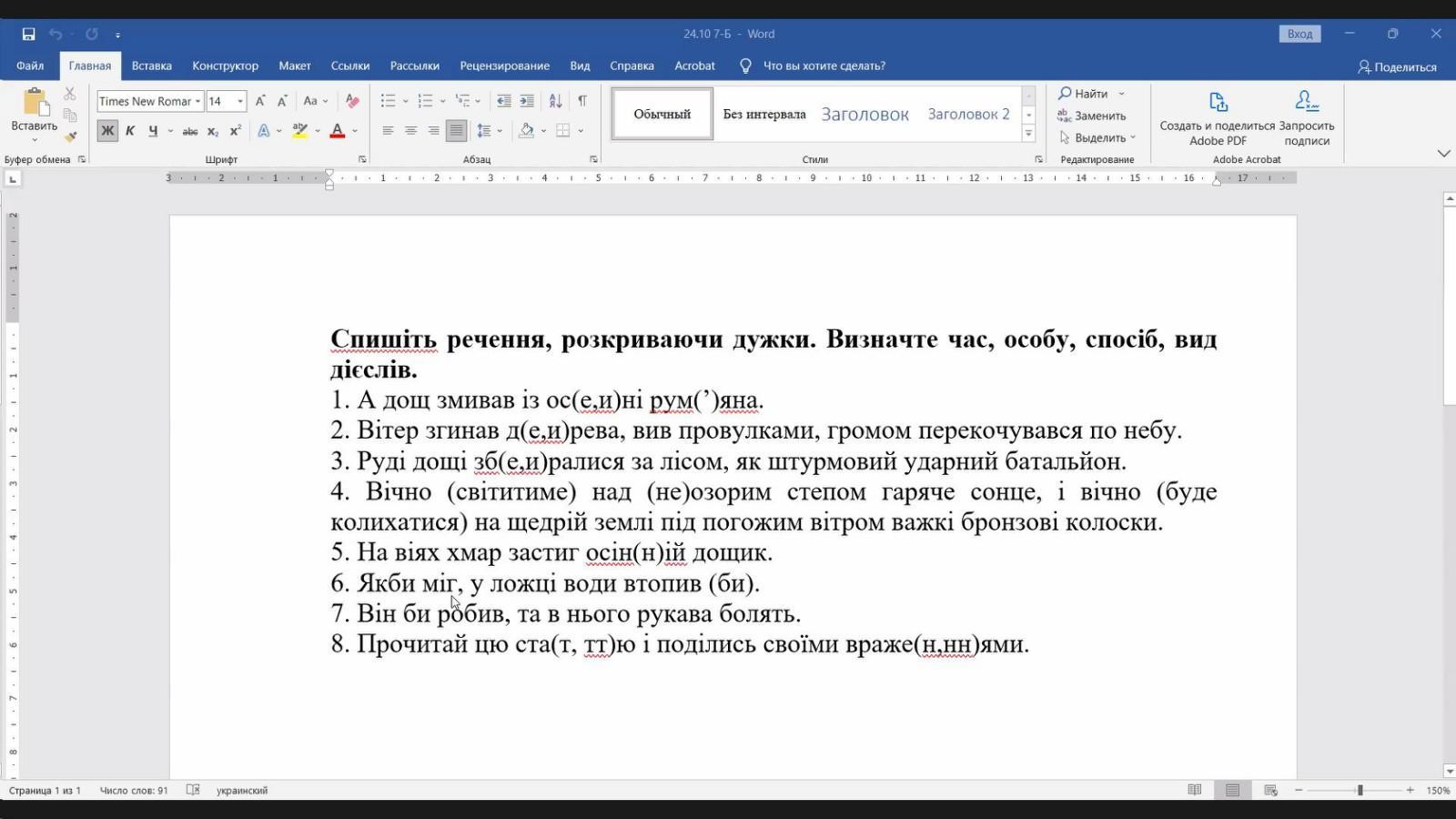Apply the Заголовок heading style
The image size is (1456, 819).
click(864, 114)
